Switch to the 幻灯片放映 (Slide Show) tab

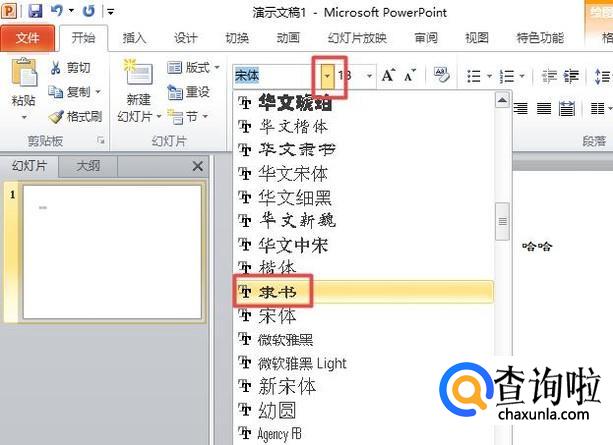[x=357, y=38]
